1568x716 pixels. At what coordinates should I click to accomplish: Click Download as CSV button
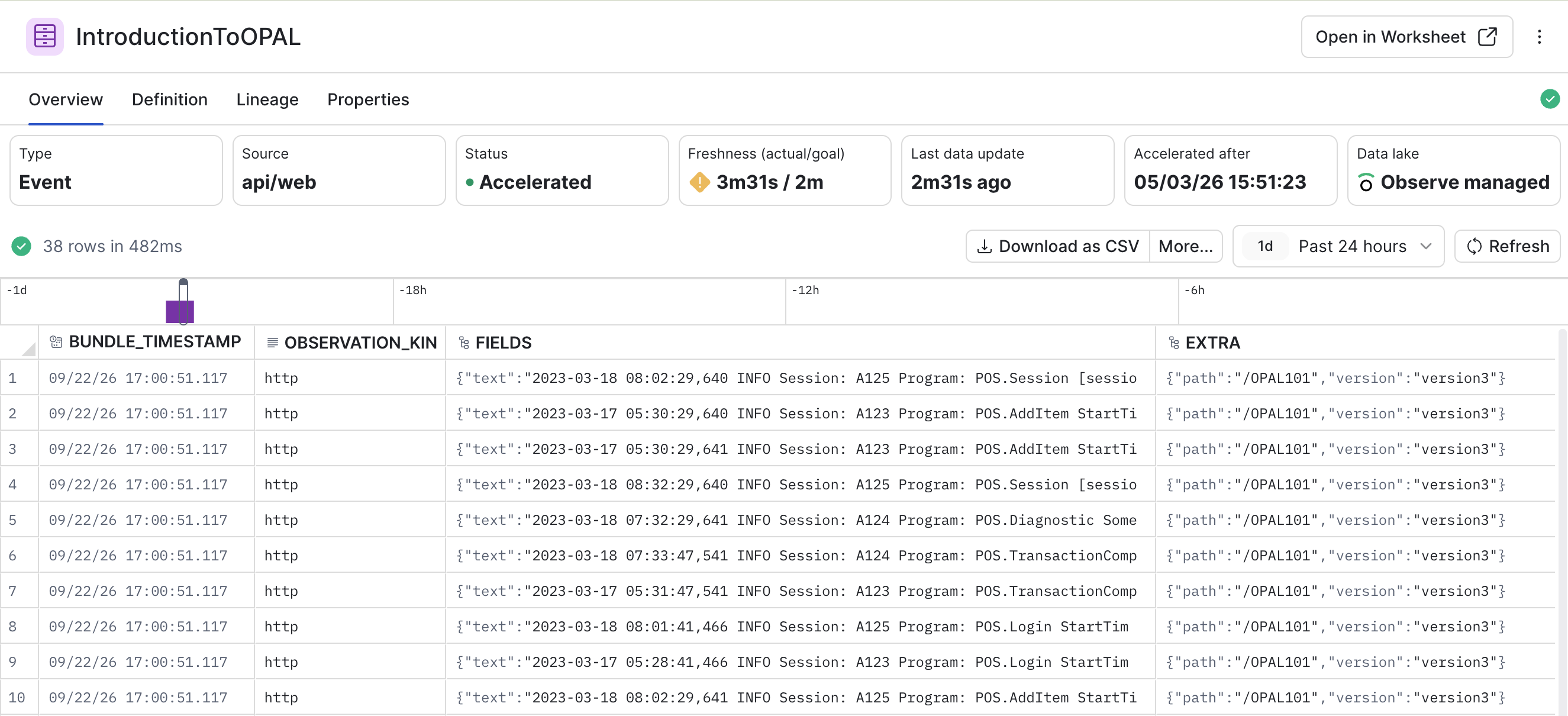[x=1057, y=246]
